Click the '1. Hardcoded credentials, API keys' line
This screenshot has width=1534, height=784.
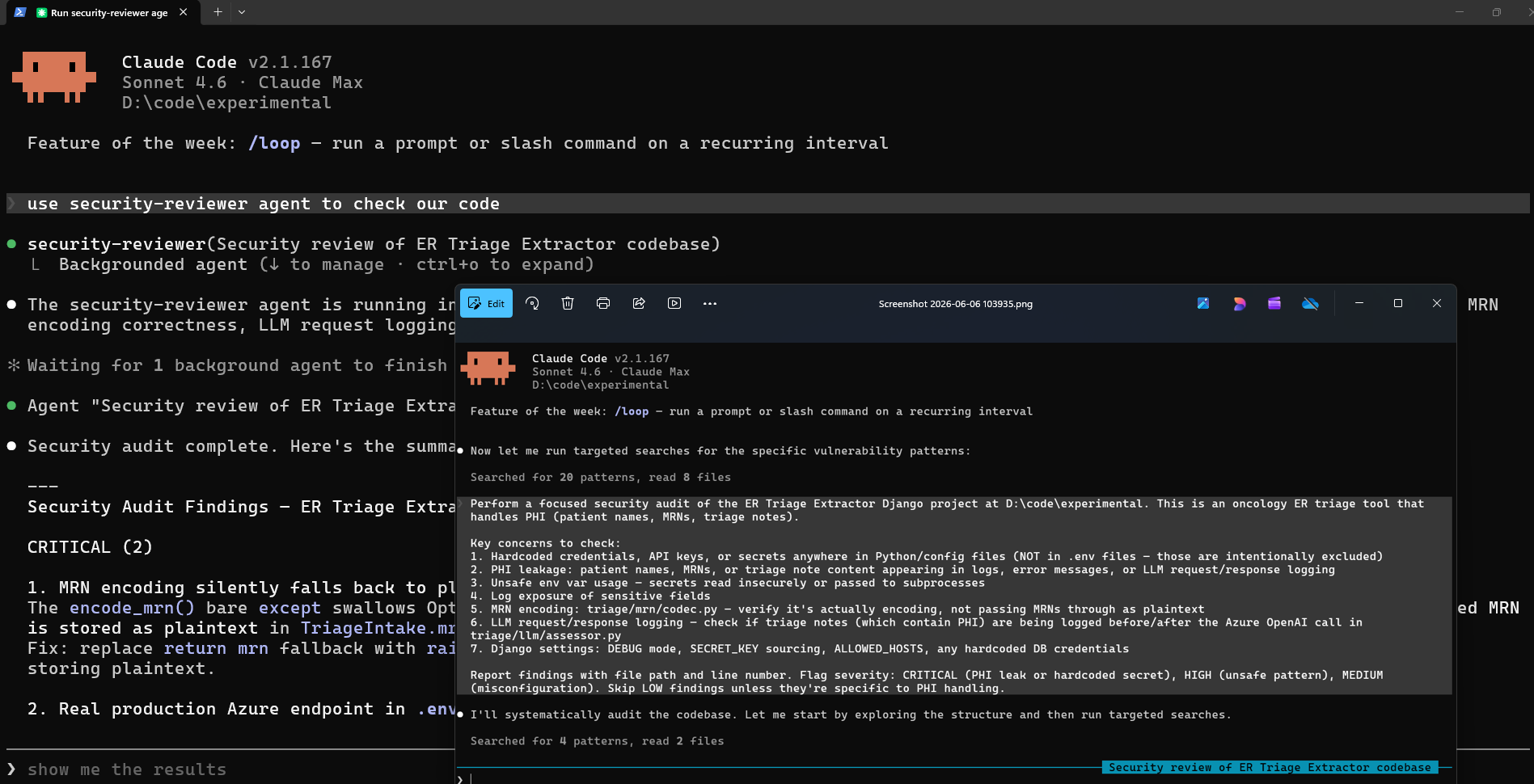pos(927,556)
